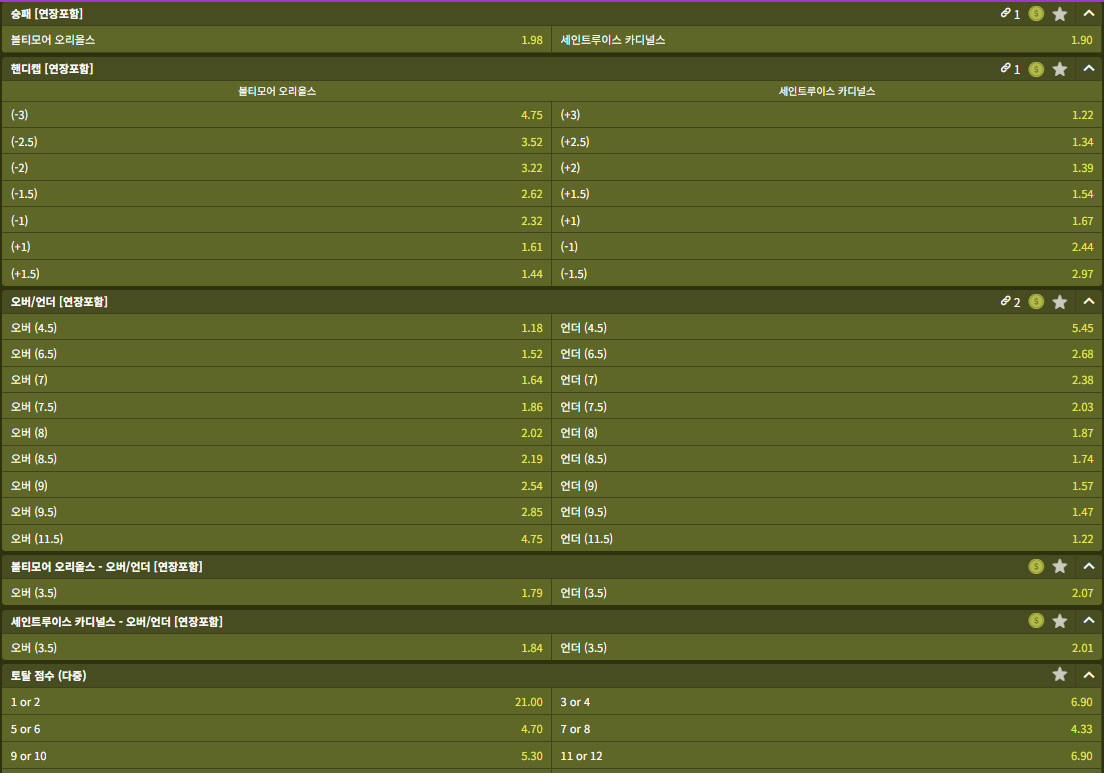1104x773 pixels.
Task: Pick 볼티모어 오리올스 to win at 1.98
Action: pos(277,40)
